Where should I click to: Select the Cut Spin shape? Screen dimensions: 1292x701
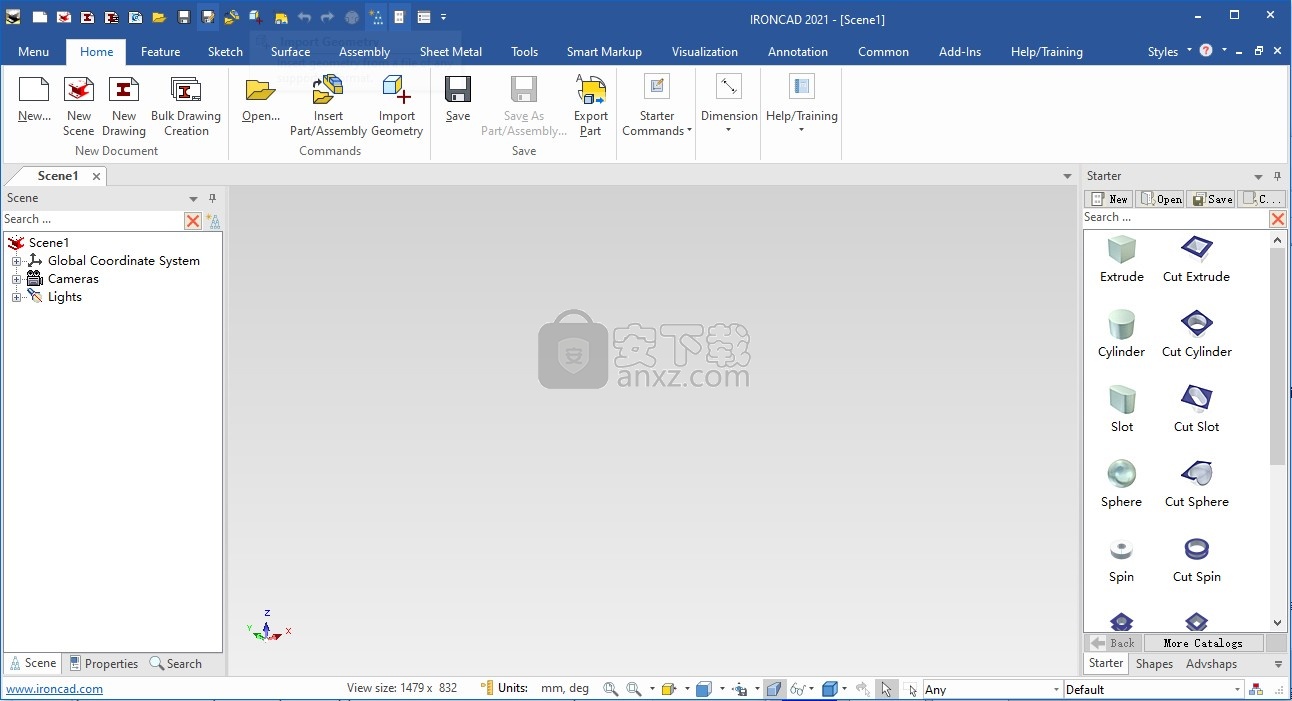(x=1196, y=558)
